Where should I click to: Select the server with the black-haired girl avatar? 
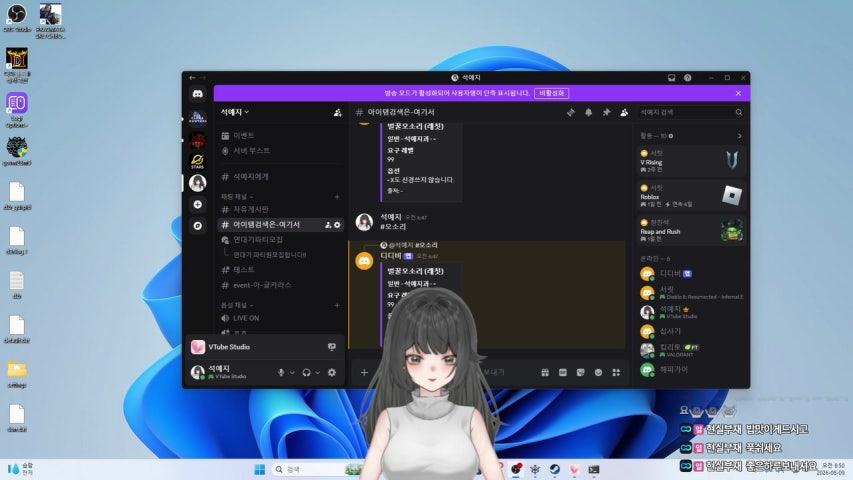point(197,183)
